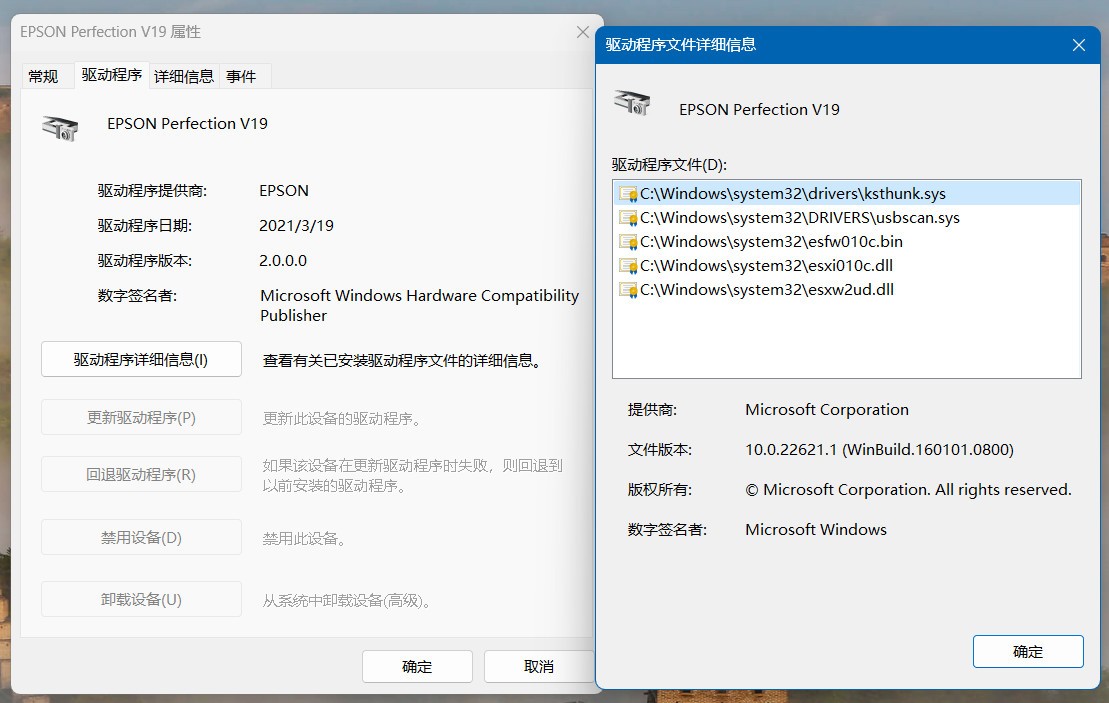
Task: Select the esxi010c.dll file entry
Action: [847, 266]
